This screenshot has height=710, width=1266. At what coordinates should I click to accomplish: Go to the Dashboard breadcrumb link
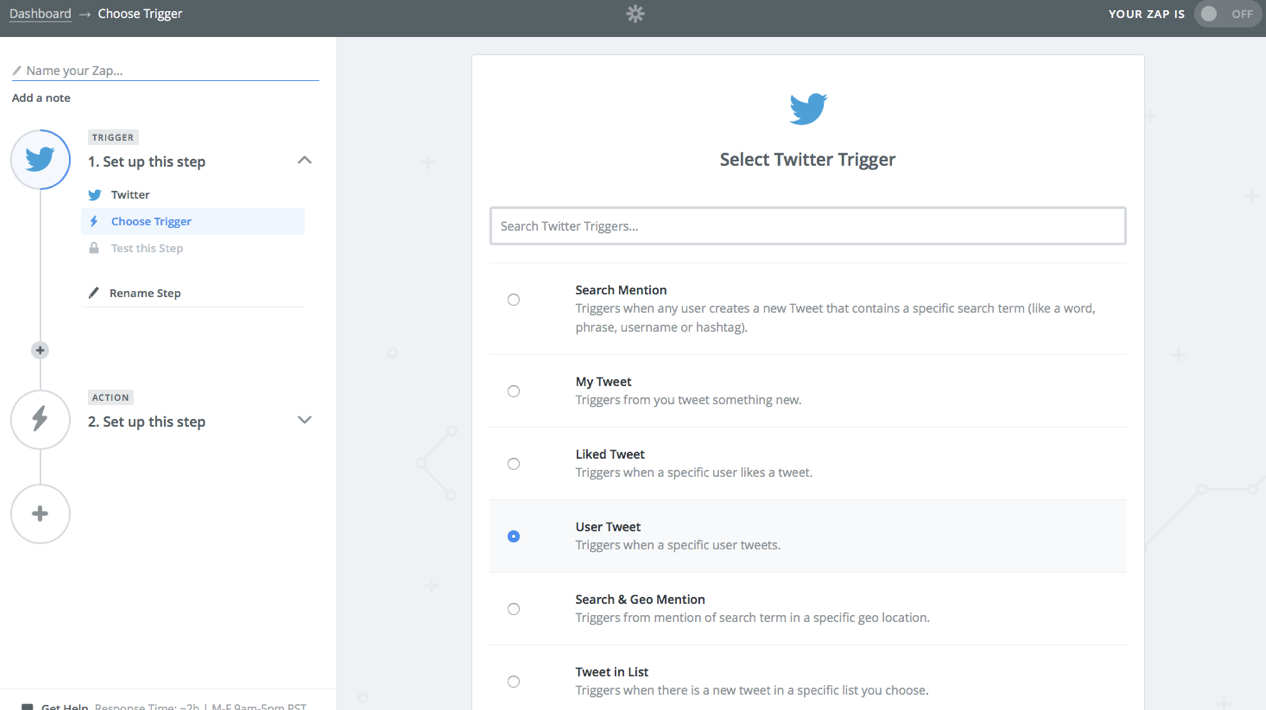click(x=40, y=14)
